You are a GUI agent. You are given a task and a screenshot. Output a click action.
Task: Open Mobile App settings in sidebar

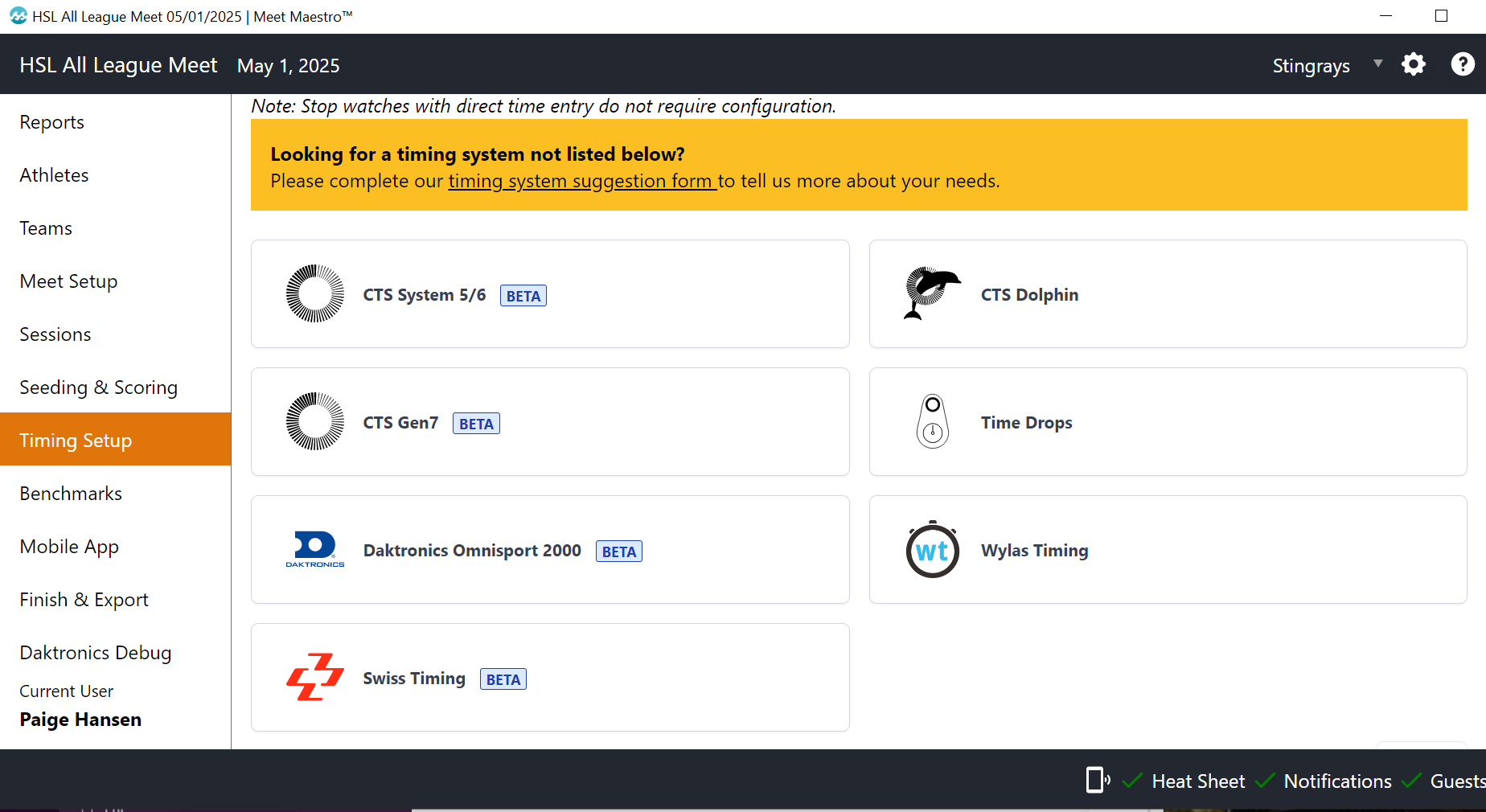(116, 547)
